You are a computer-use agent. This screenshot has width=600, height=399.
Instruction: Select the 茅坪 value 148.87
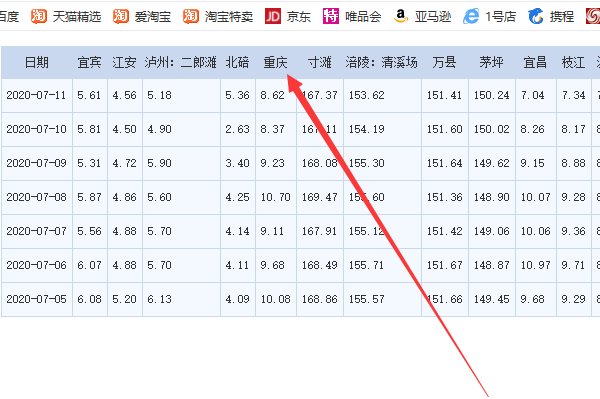pos(492,265)
